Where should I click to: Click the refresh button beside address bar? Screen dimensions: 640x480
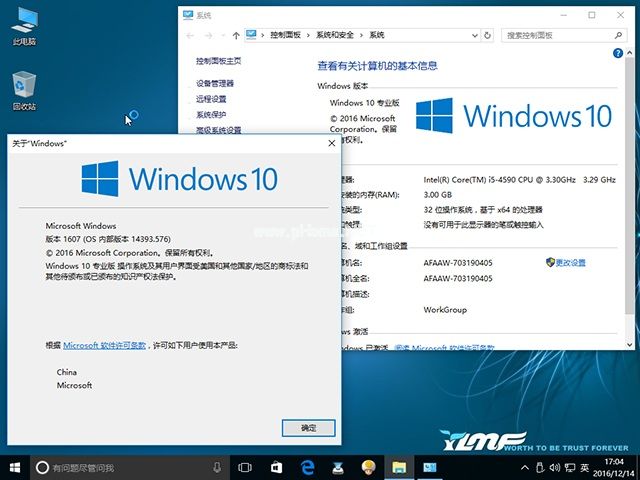tap(487, 36)
